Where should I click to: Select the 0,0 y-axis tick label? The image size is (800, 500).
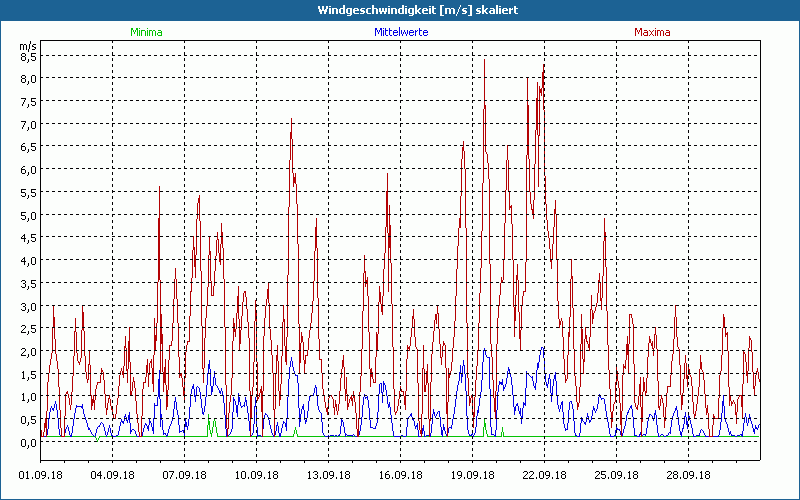[x=29, y=442]
